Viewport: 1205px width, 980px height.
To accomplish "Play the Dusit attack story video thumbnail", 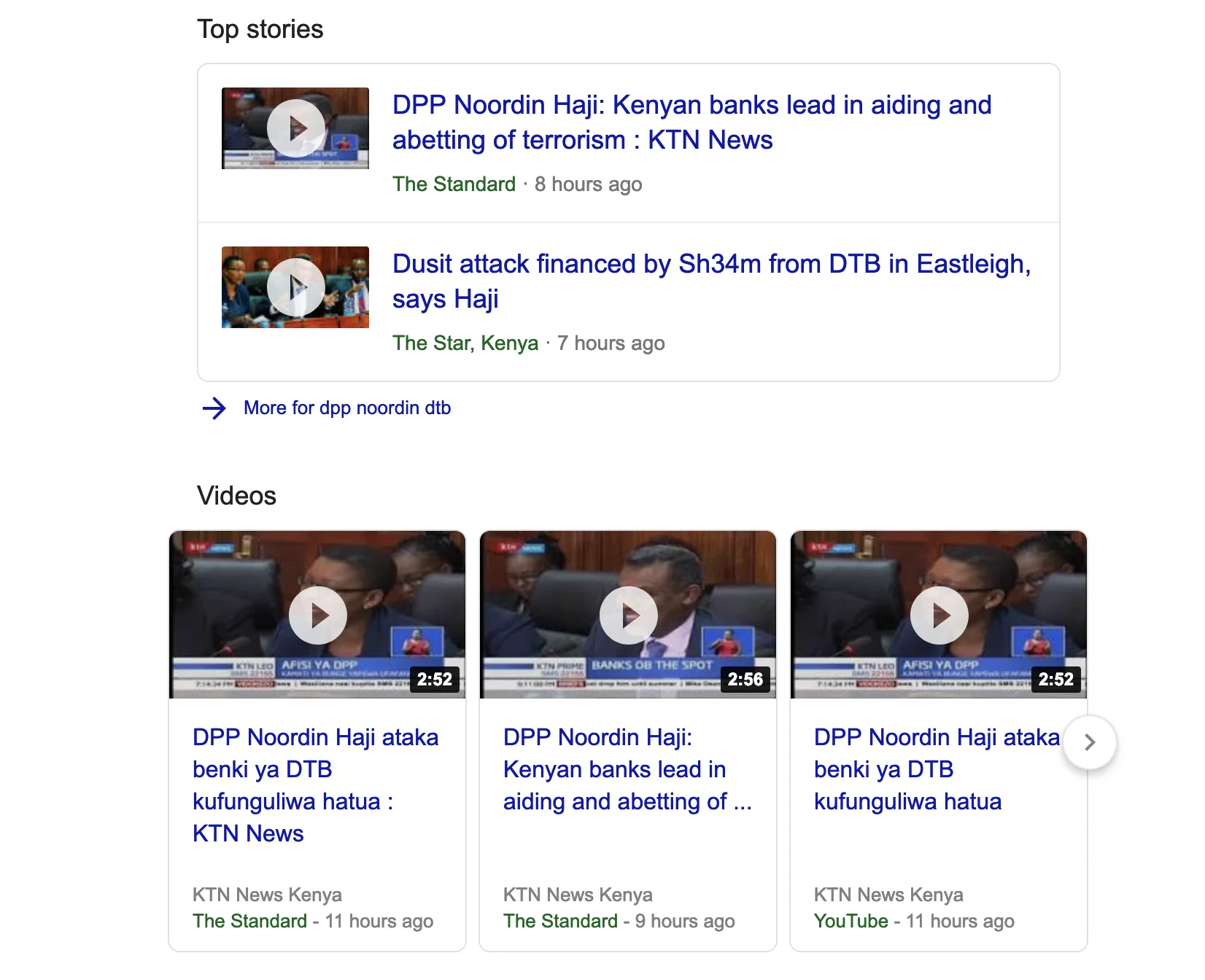I will pyautogui.click(x=295, y=287).
